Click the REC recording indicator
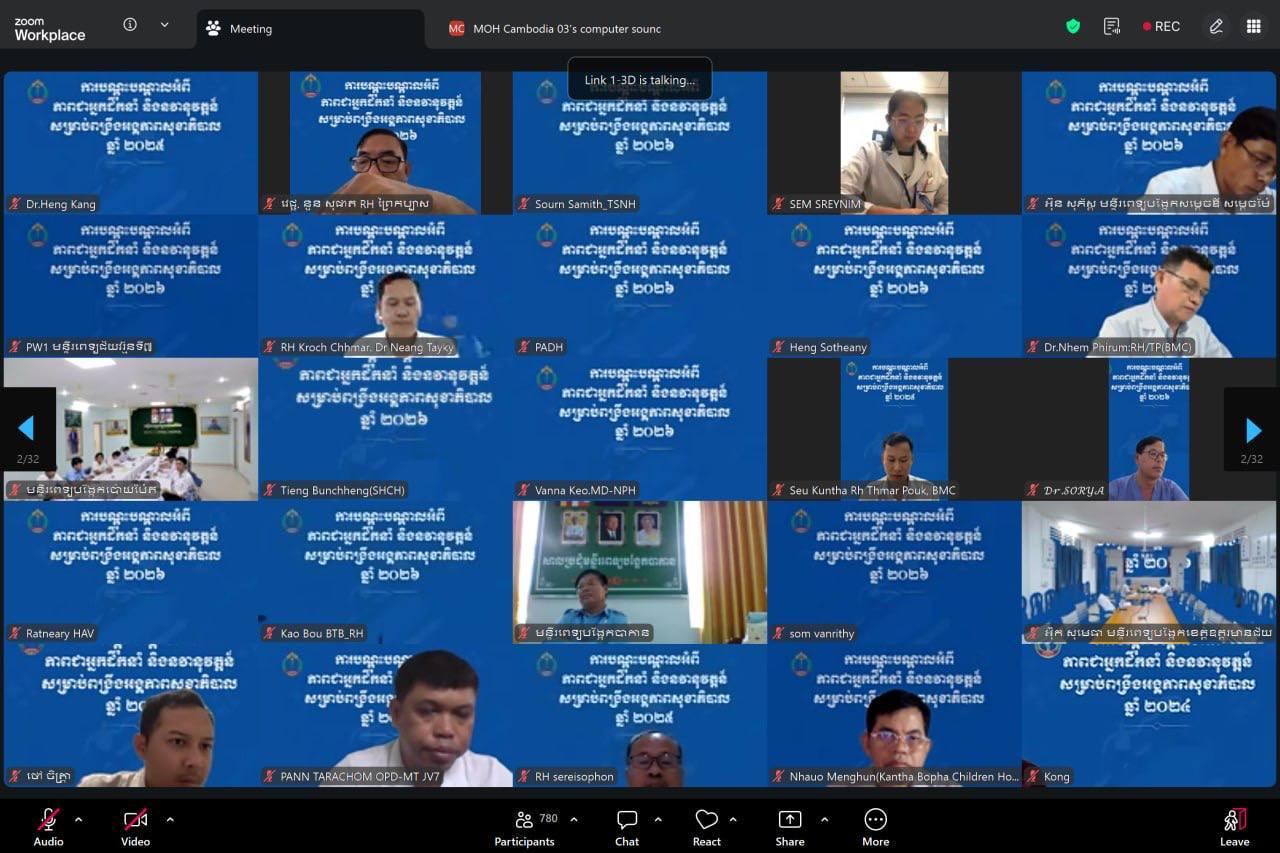Image resolution: width=1280 pixels, height=853 pixels. click(x=1161, y=27)
